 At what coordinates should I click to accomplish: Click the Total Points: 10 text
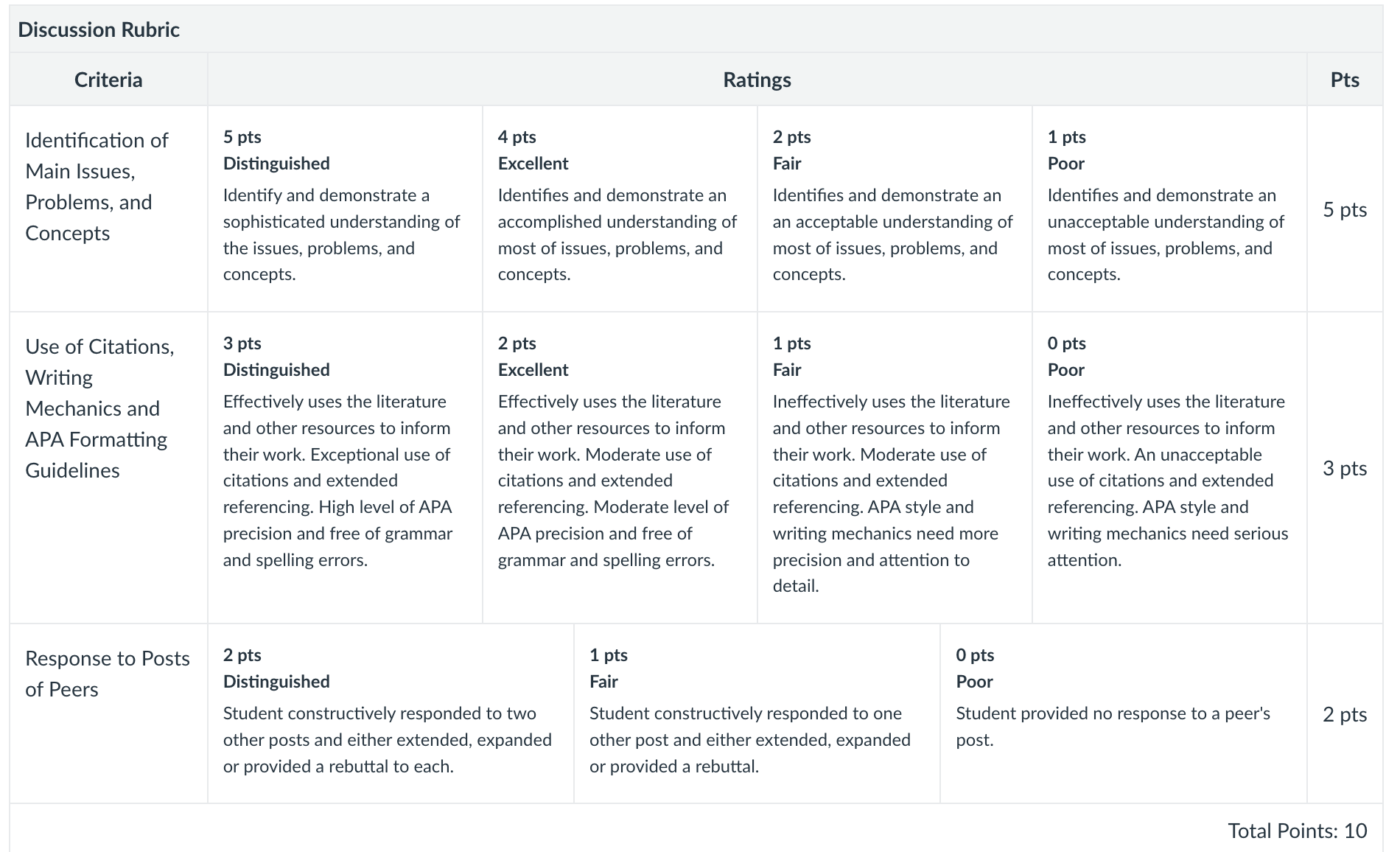pos(1297,831)
